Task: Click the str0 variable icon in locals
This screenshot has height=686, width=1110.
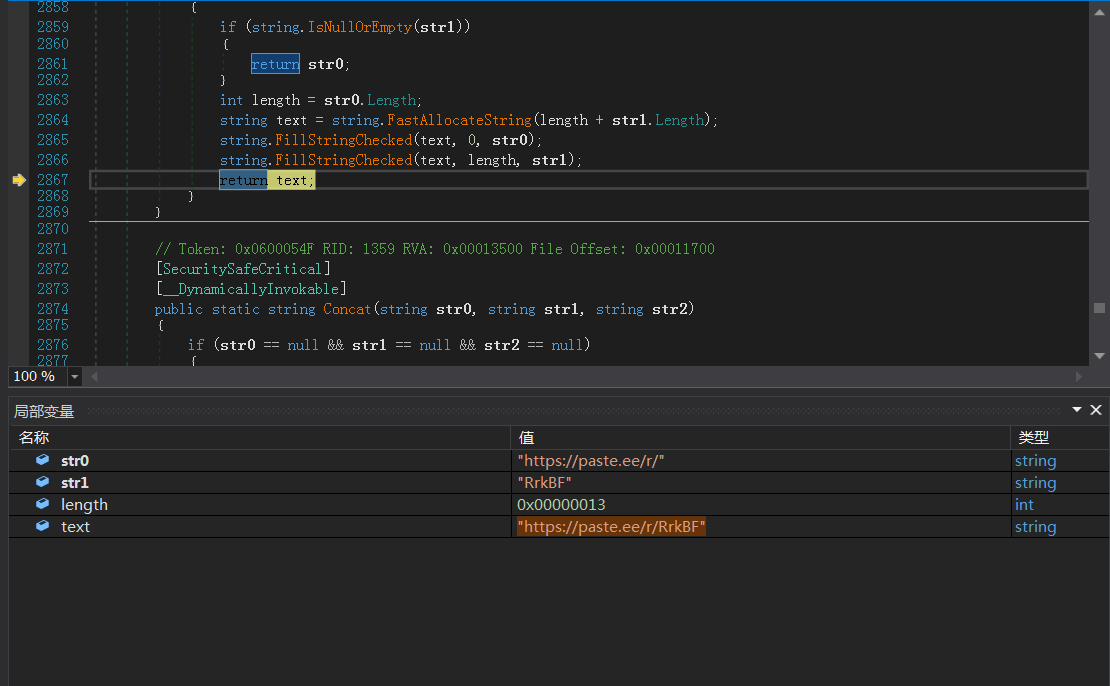Action: [x=42, y=461]
